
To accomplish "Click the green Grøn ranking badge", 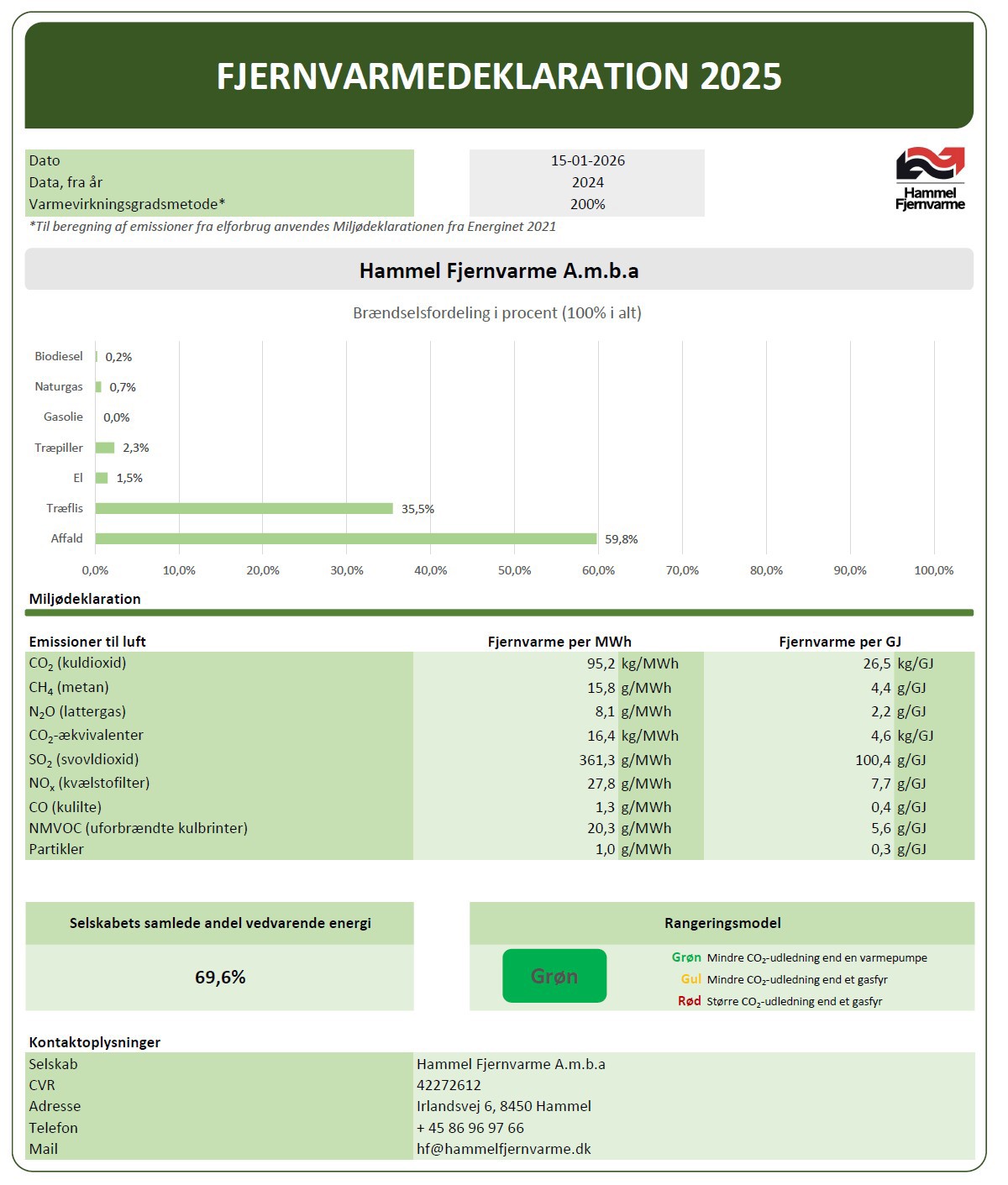I will pyautogui.click(x=554, y=976).
